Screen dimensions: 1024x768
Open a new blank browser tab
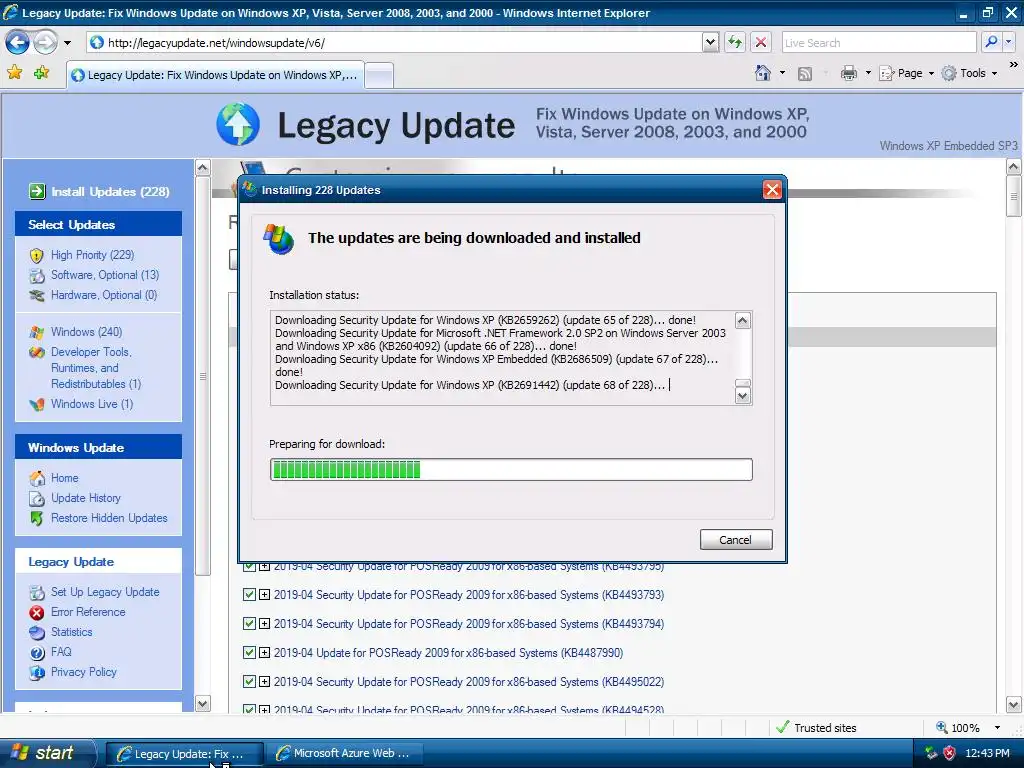(379, 75)
